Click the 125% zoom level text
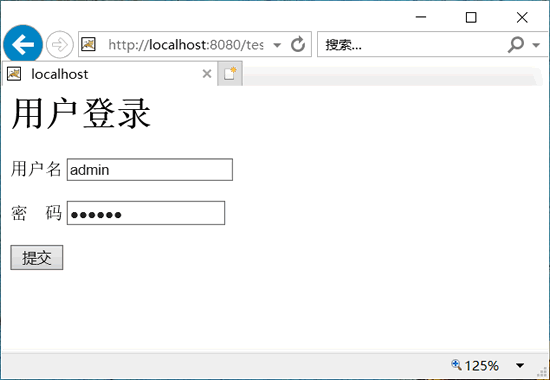Image resolution: width=550 pixels, height=380 pixels. pos(481,366)
